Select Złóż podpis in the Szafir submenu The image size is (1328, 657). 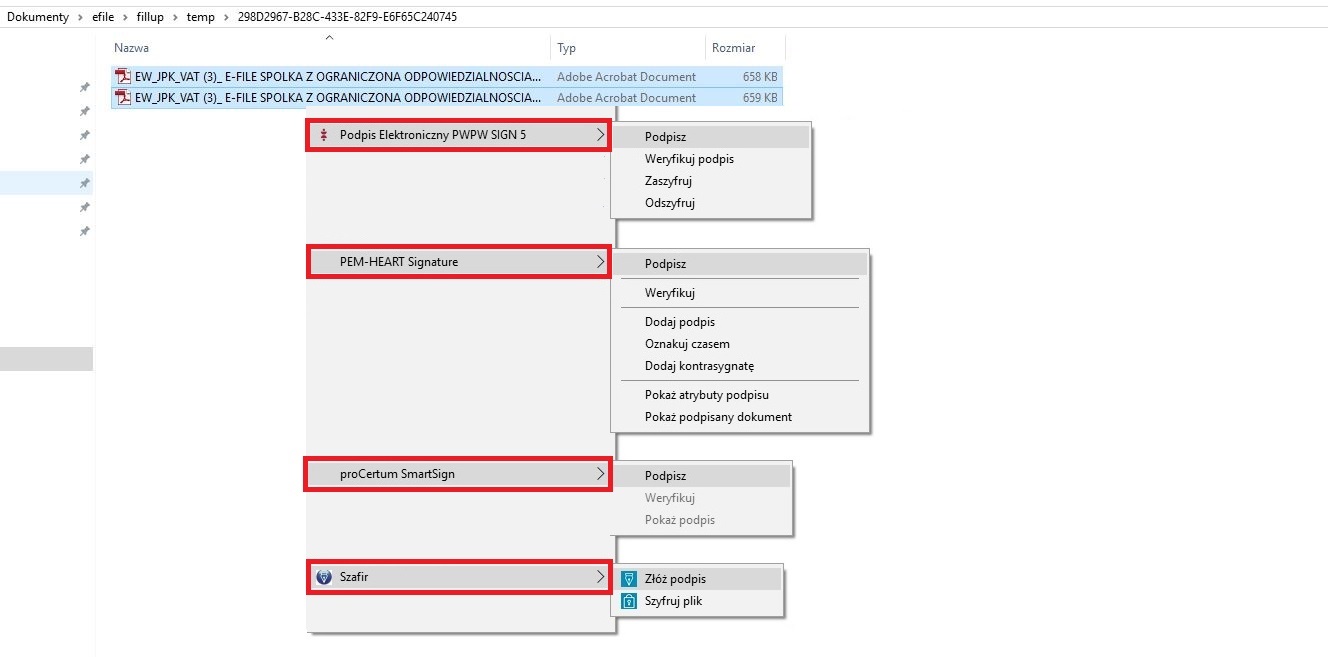(x=697, y=579)
